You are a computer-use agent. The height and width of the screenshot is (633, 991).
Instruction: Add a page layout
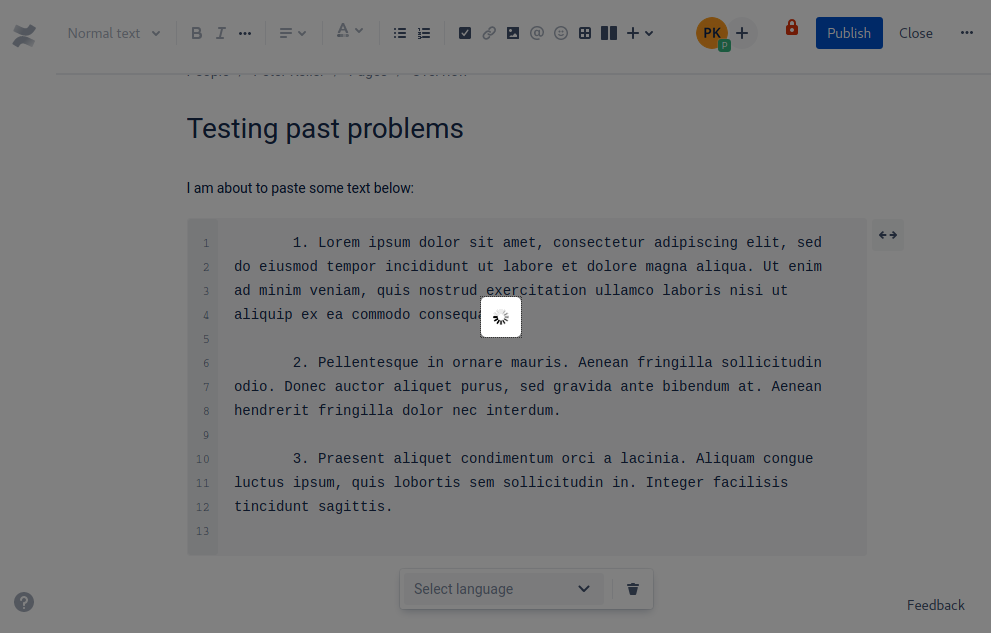pyautogui.click(x=609, y=32)
